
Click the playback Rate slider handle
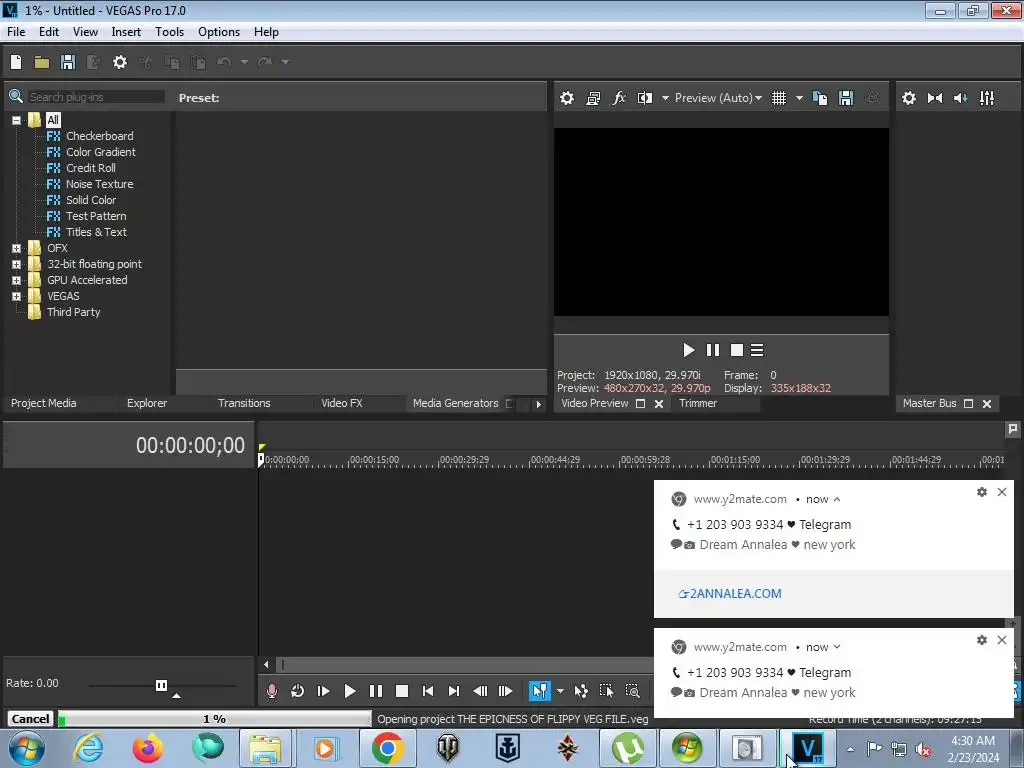coord(161,685)
